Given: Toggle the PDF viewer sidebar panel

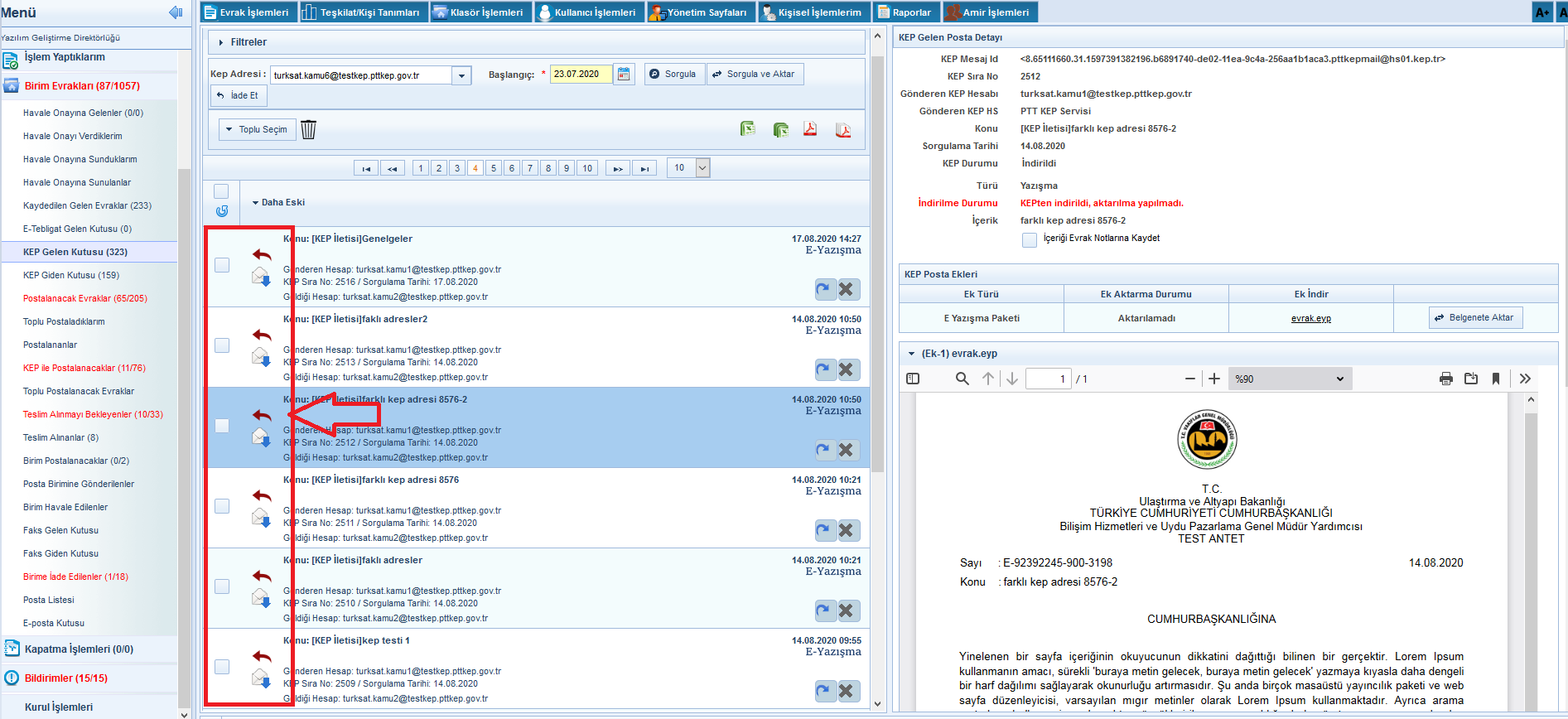Looking at the screenshot, I should point(913,379).
